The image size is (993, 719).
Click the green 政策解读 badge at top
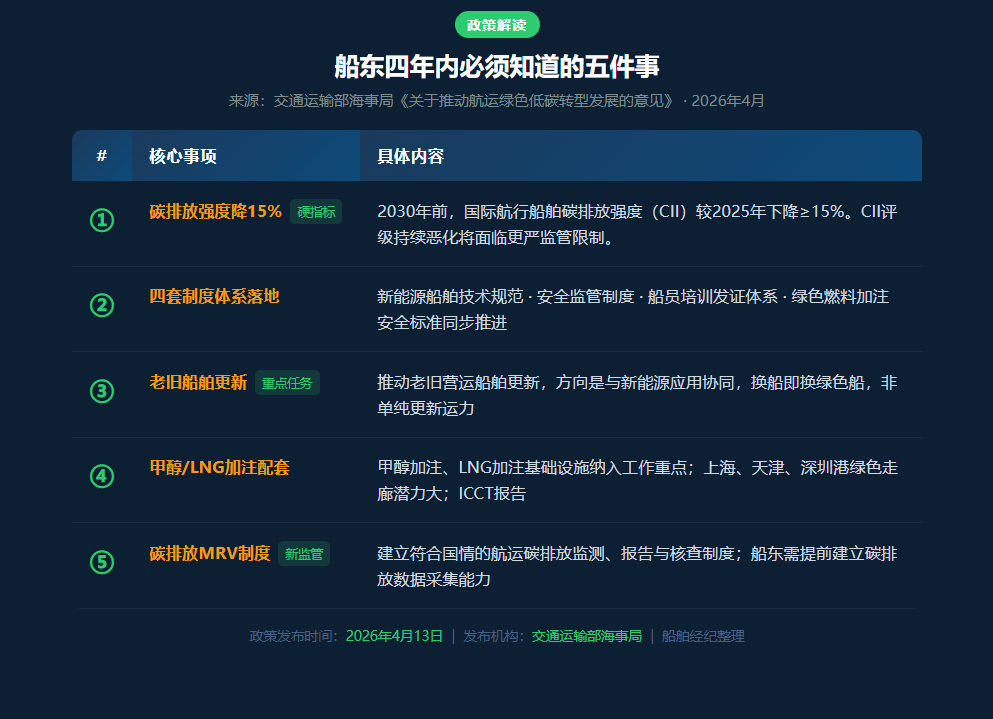(497, 24)
